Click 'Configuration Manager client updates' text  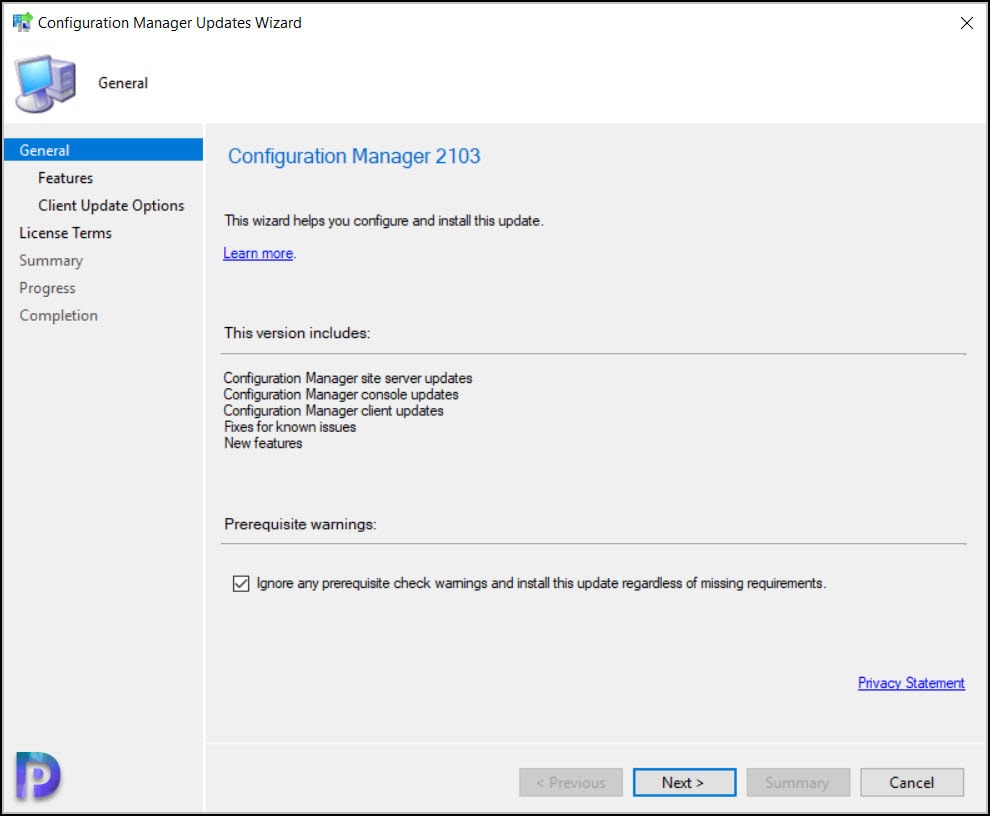(x=333, y=411)
